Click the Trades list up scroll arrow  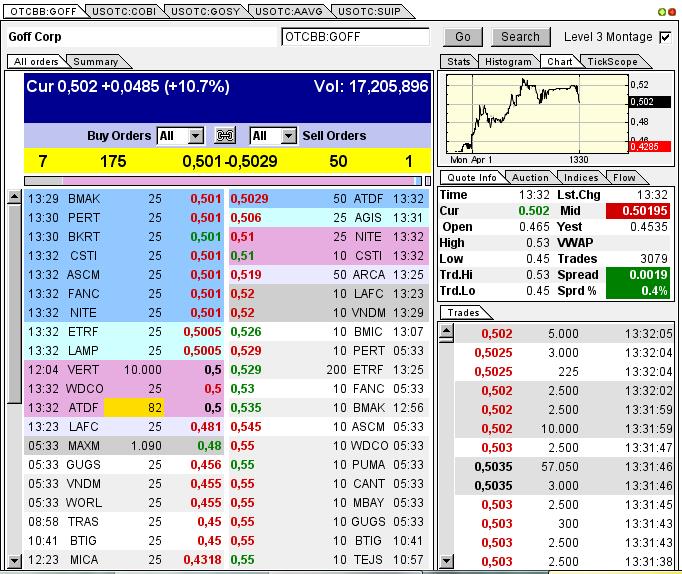pos(446,331)
